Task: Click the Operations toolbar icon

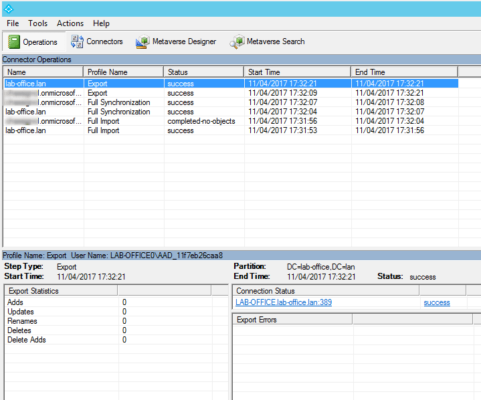Action: click(14, 42)
